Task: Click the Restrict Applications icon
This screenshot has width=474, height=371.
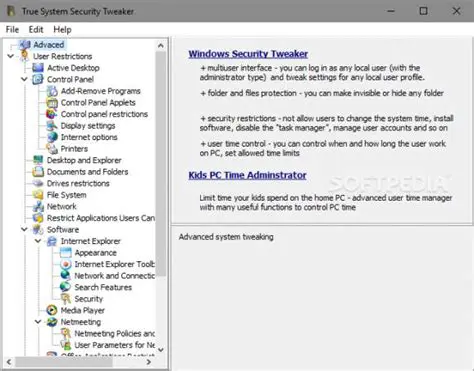Action: [x=38, y=218]
